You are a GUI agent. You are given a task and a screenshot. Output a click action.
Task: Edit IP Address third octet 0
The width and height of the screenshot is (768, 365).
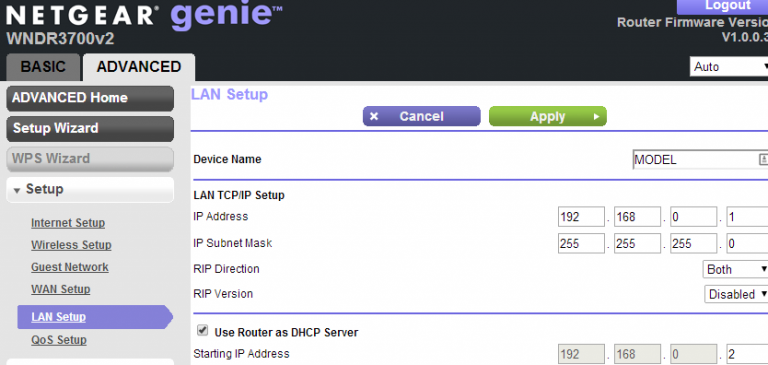[694, 217]
